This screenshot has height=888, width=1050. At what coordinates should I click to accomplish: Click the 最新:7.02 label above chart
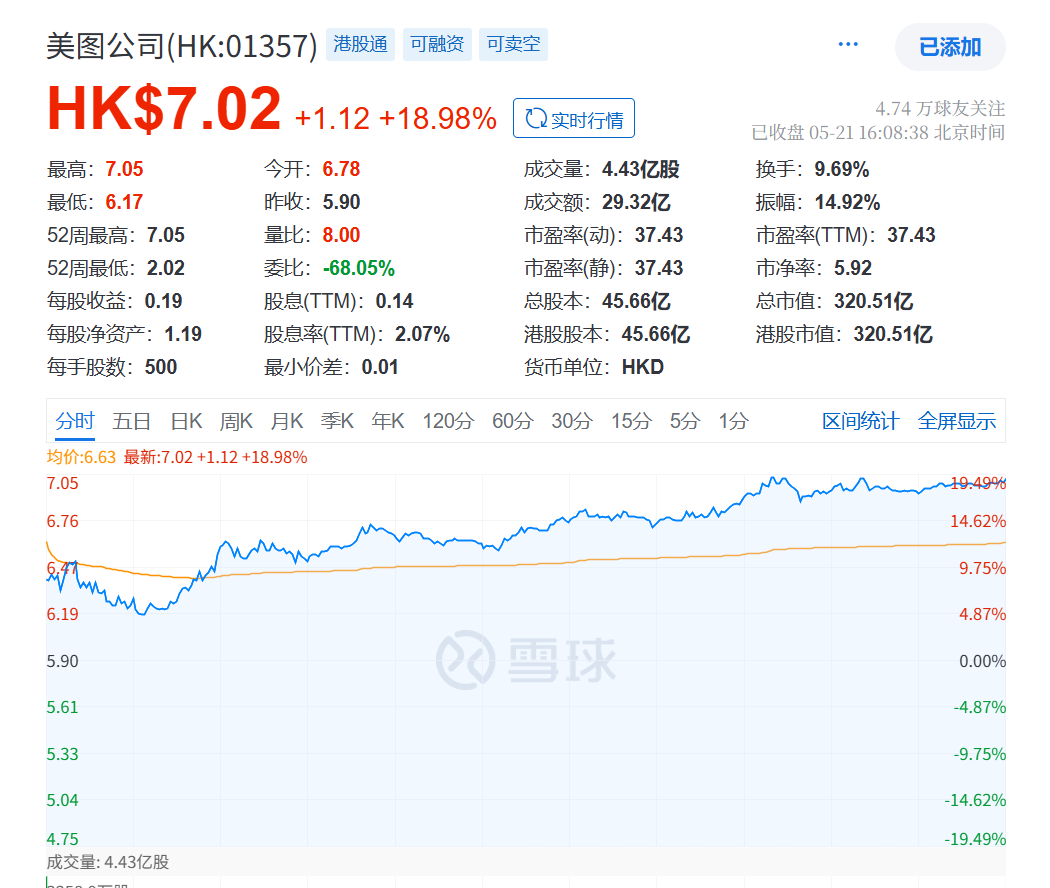(216, 457)
